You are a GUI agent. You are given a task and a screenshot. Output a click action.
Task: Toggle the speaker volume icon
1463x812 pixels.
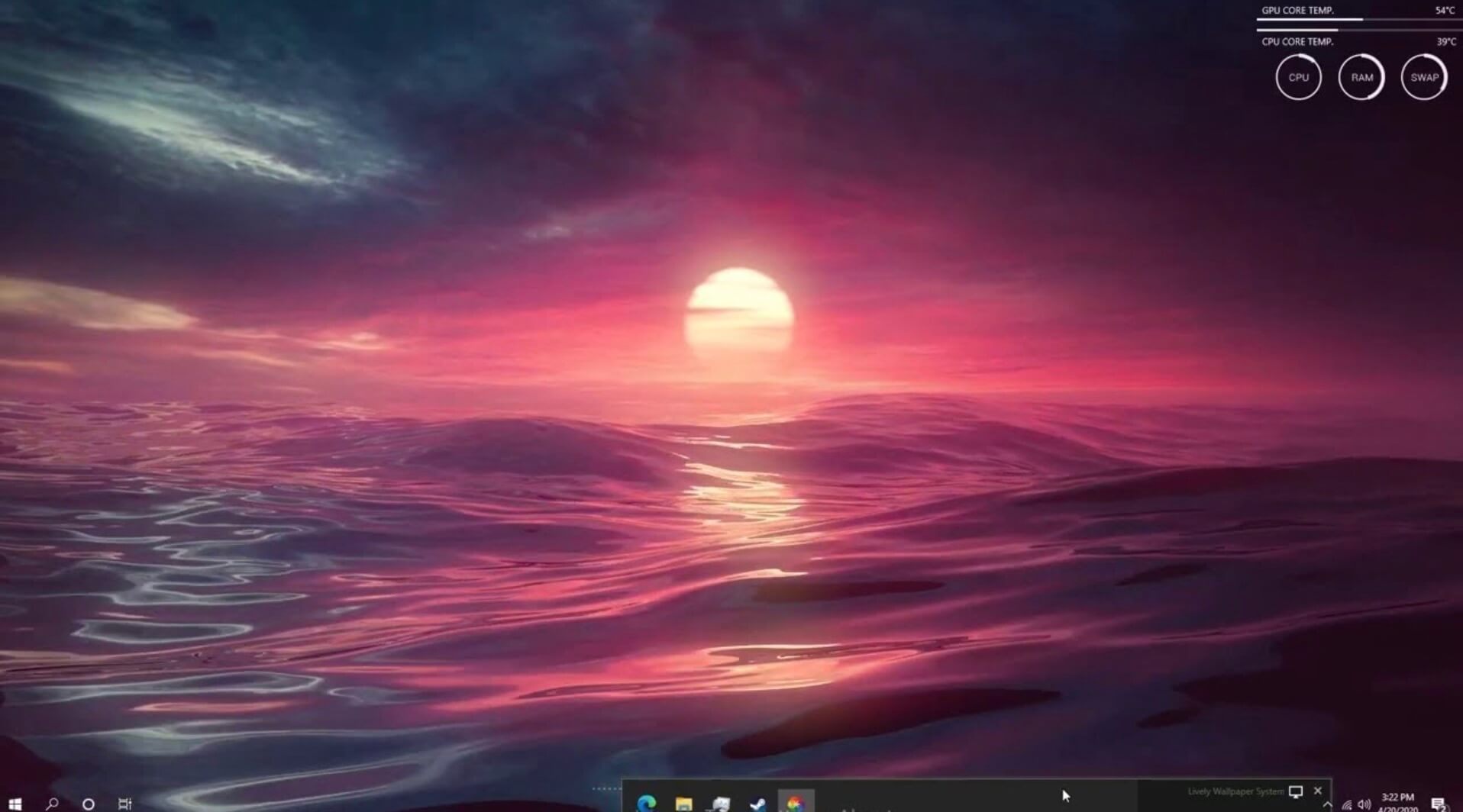coord(1363,804)
